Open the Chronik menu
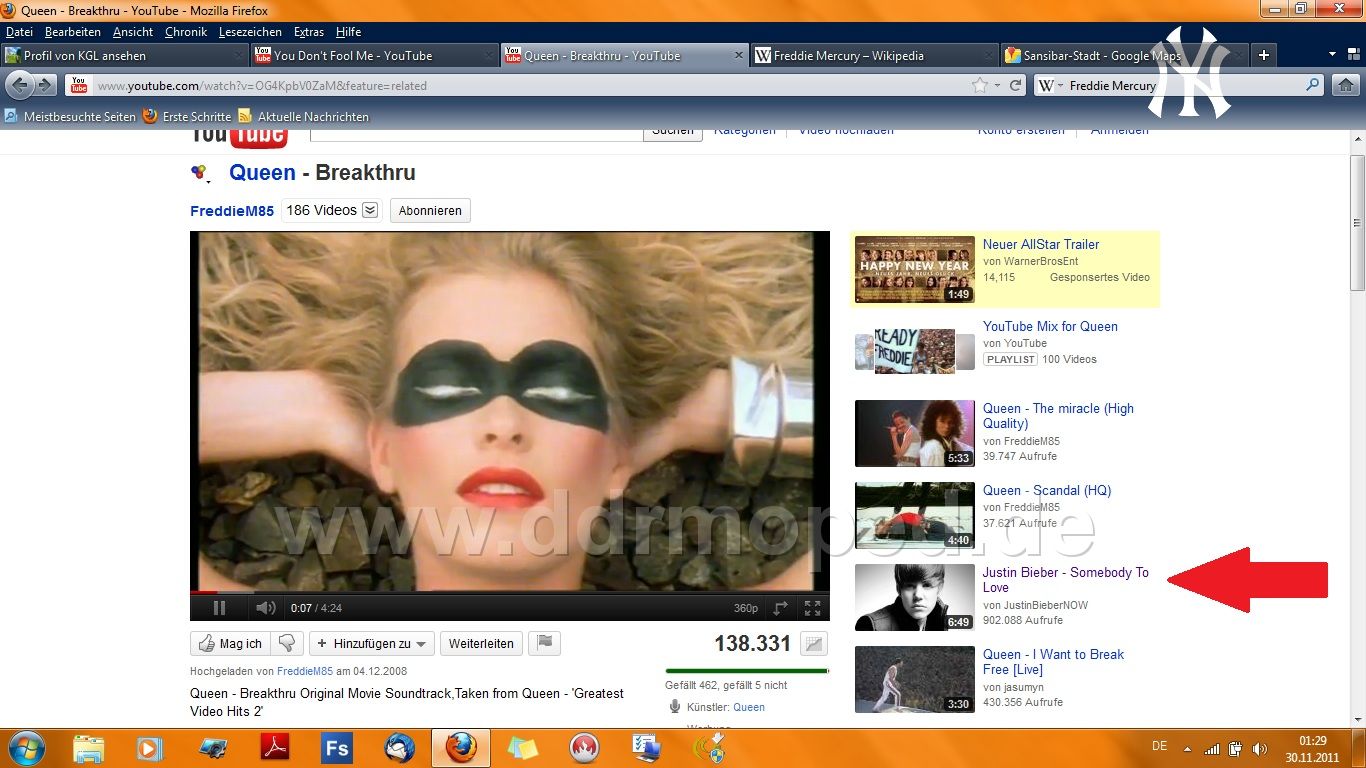 pyautogui.click(x=186, y=32)
